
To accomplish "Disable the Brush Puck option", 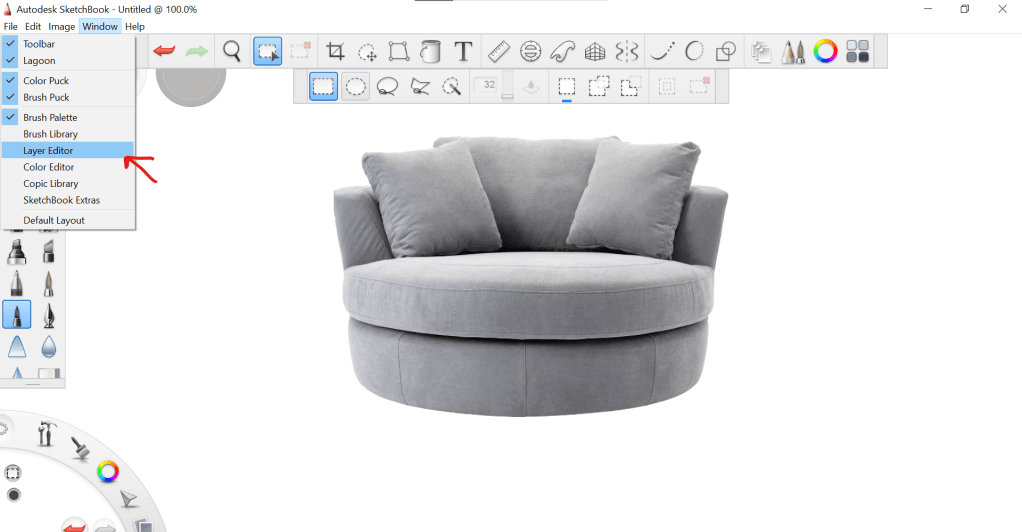I will [x=46, y=98].
